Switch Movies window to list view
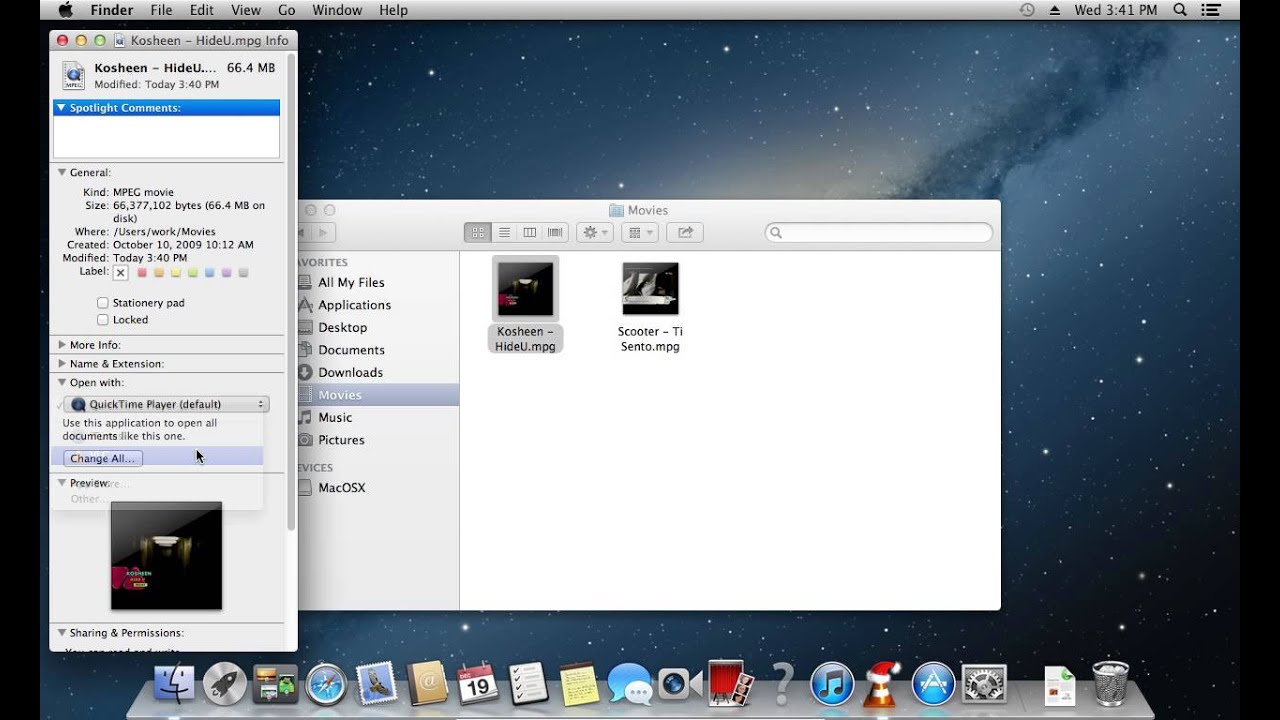Viewport: 1280px width, 720px height. [x=504, y=232]
